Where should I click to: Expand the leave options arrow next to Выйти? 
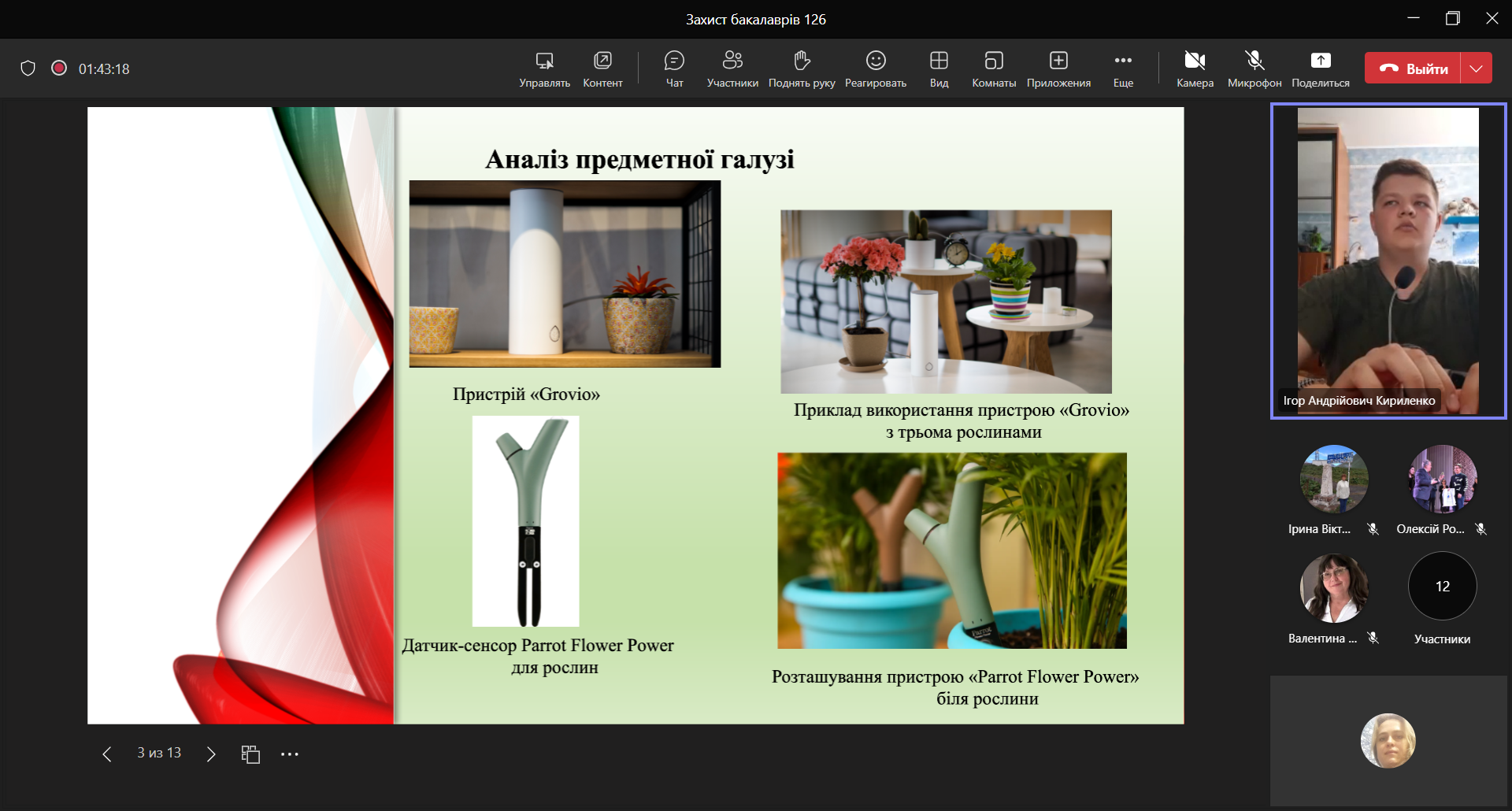click(1477, 69)
